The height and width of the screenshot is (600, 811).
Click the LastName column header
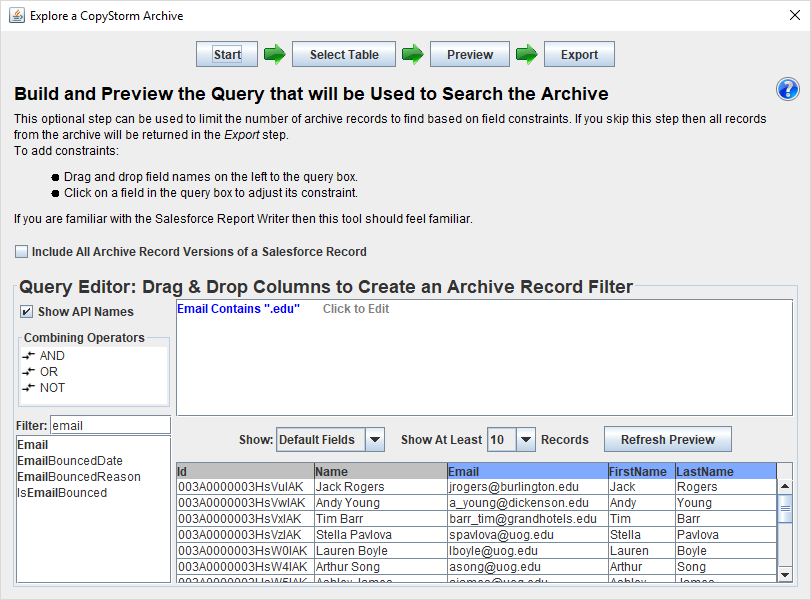pos(726,471)
